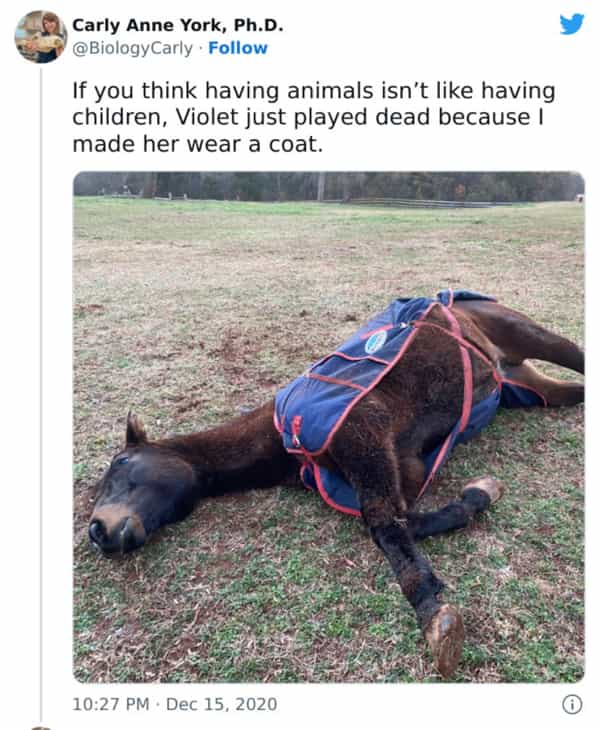This screenshot has width=600, height=730.
Task: Open the 10:27 PM timestamp
Action: click(111, 704)
